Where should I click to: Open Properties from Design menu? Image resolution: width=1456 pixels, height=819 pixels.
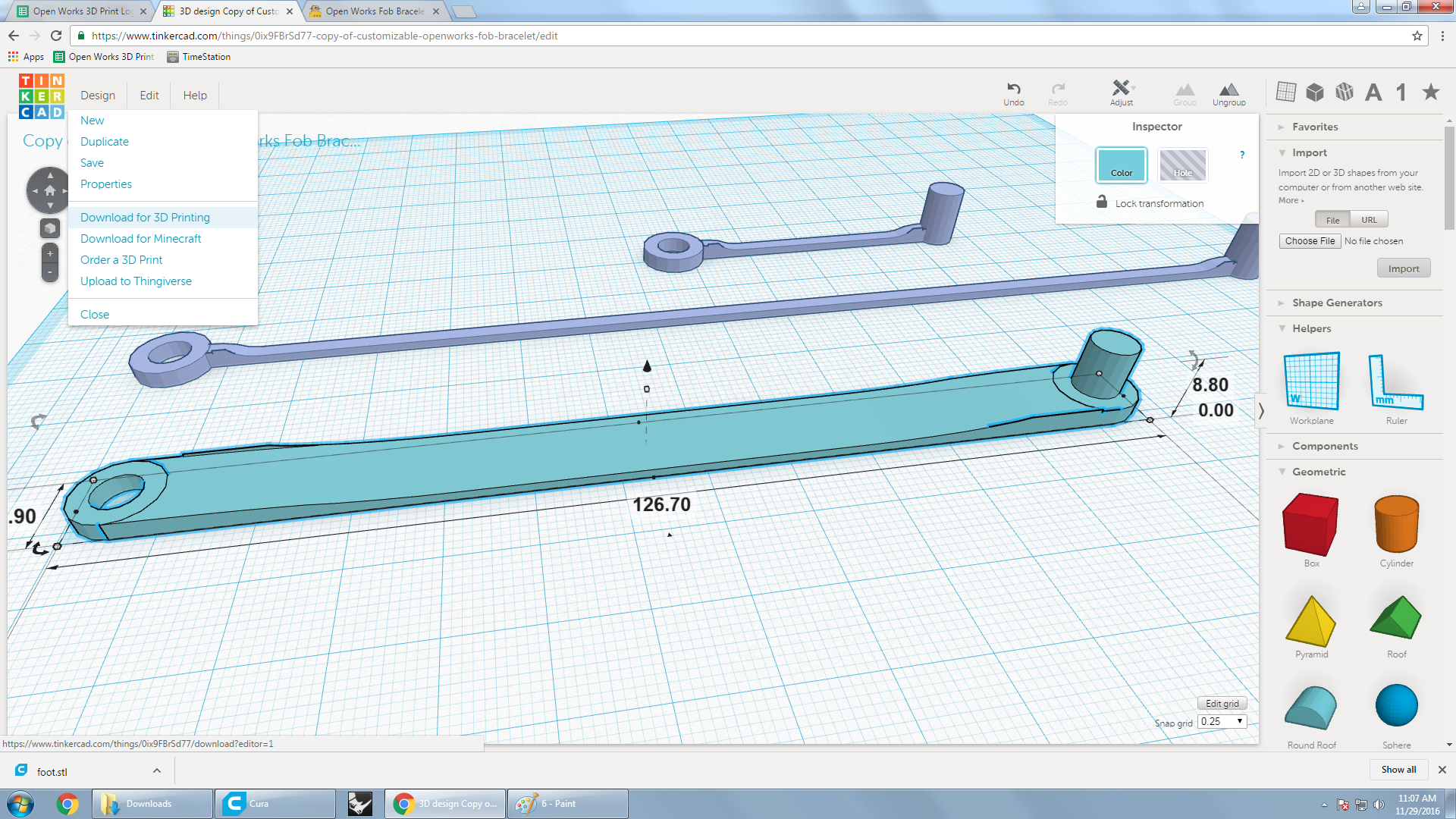pyautogui.click(x=163, y=184)
